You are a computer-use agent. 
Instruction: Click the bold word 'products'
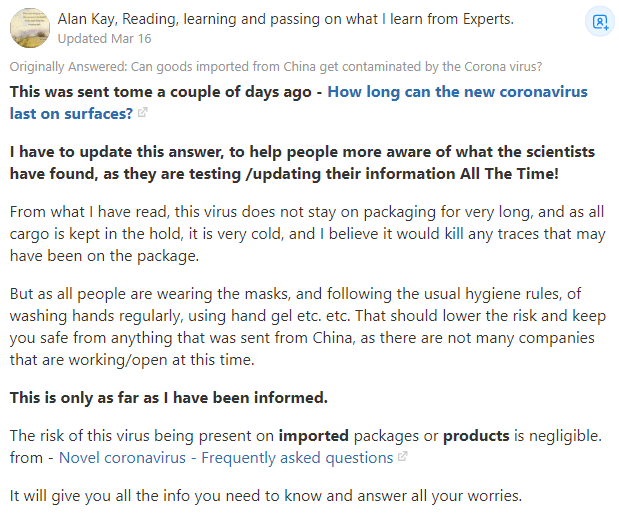click(x=476, y=436)
